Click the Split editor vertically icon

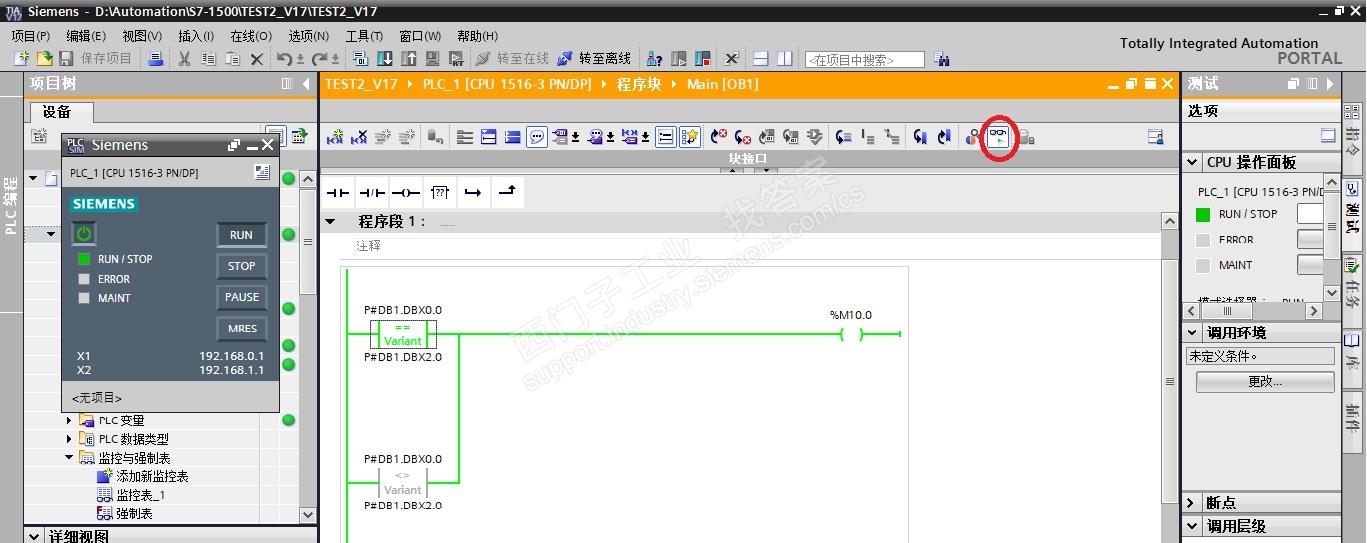pos(785,59)
